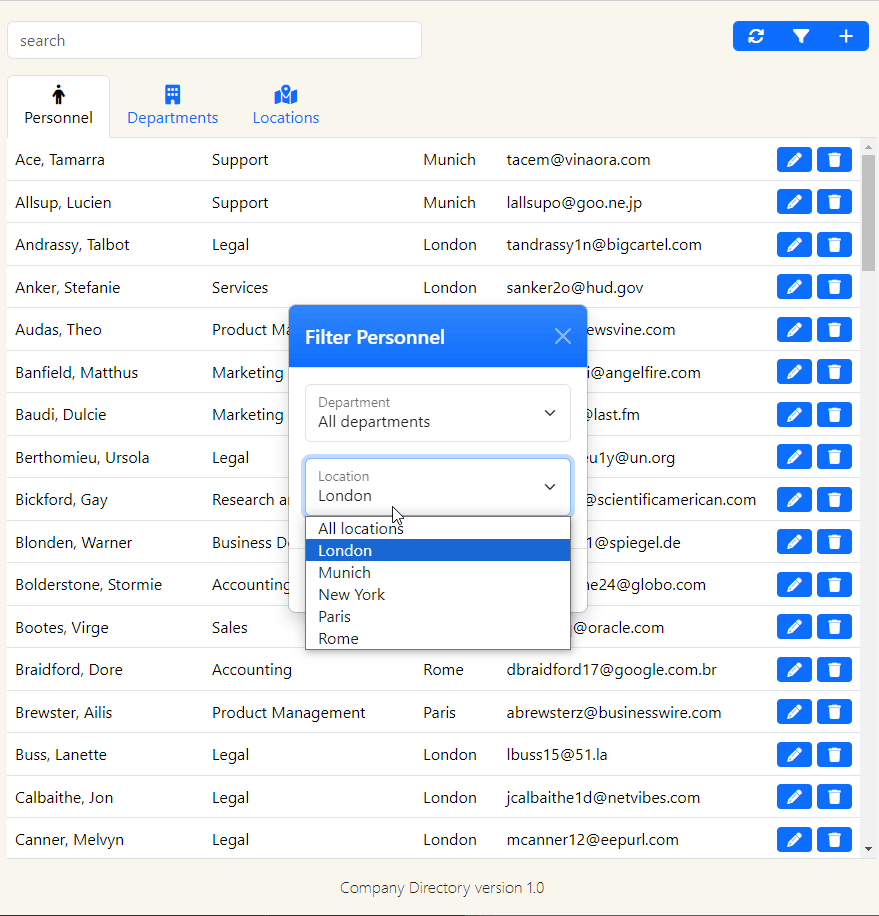Edit Canner, Melvyn's details
This screenshot has width=879, height=916.
point(794,839)
